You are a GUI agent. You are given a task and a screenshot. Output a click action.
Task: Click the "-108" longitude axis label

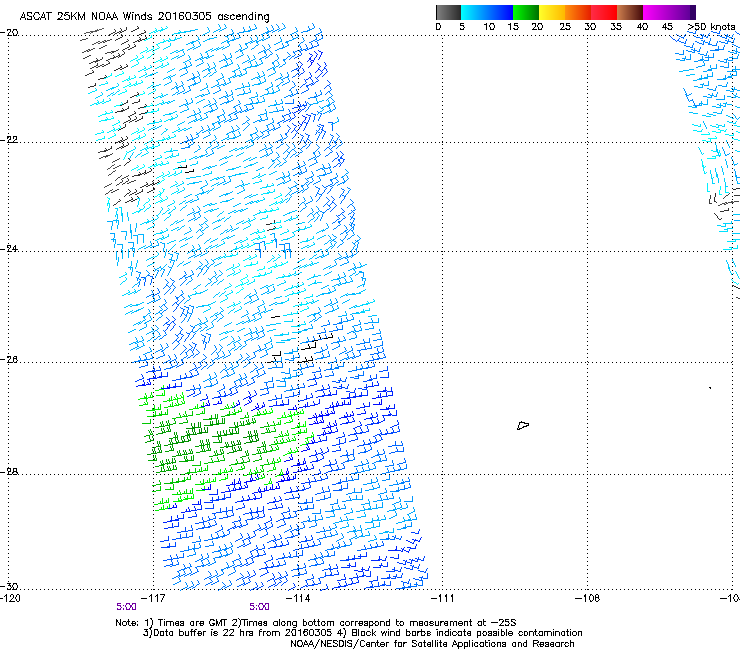pos(588,599)
